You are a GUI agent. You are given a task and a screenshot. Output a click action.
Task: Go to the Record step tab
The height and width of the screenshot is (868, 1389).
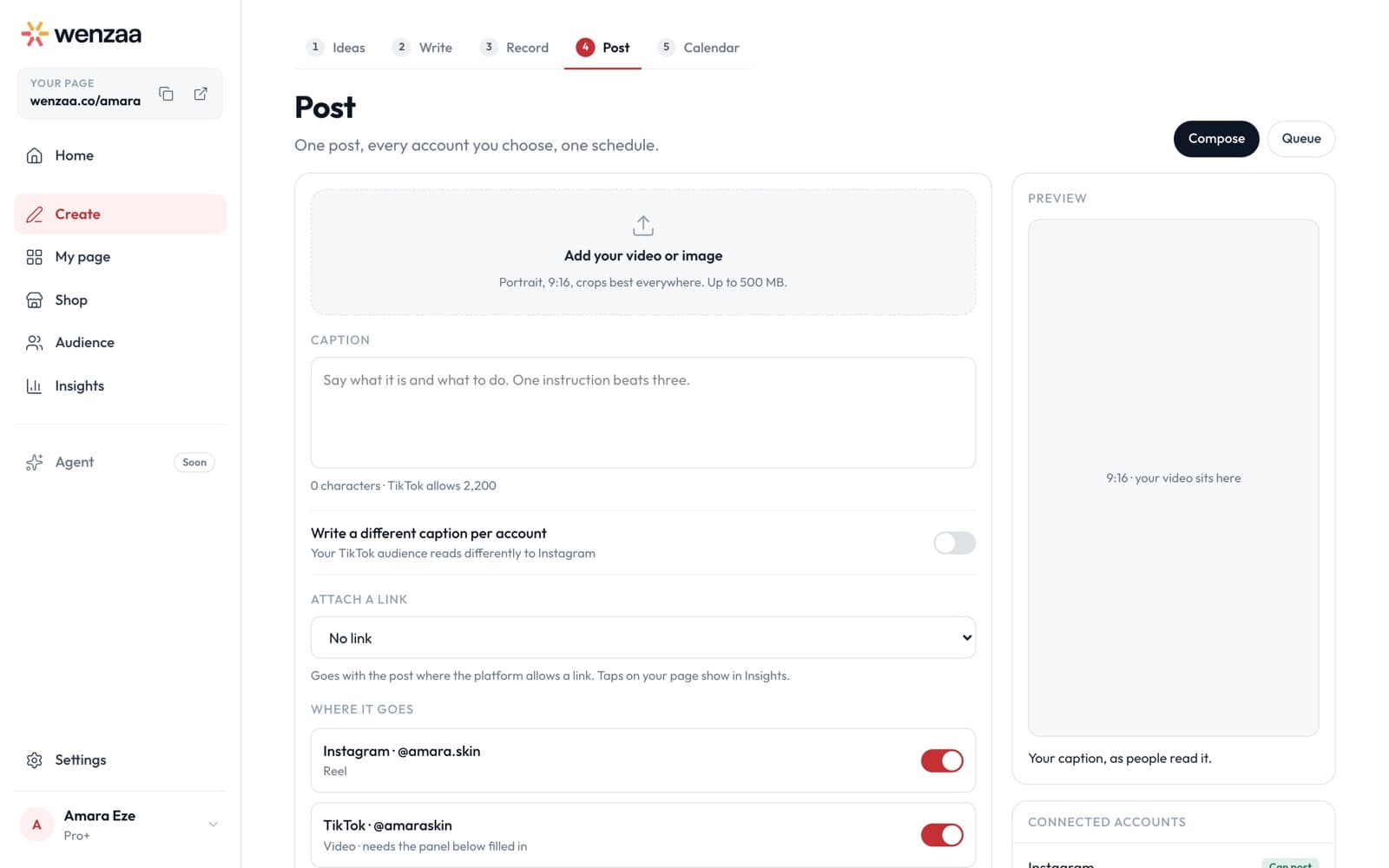pyautogui.click(x=515, y=48)
